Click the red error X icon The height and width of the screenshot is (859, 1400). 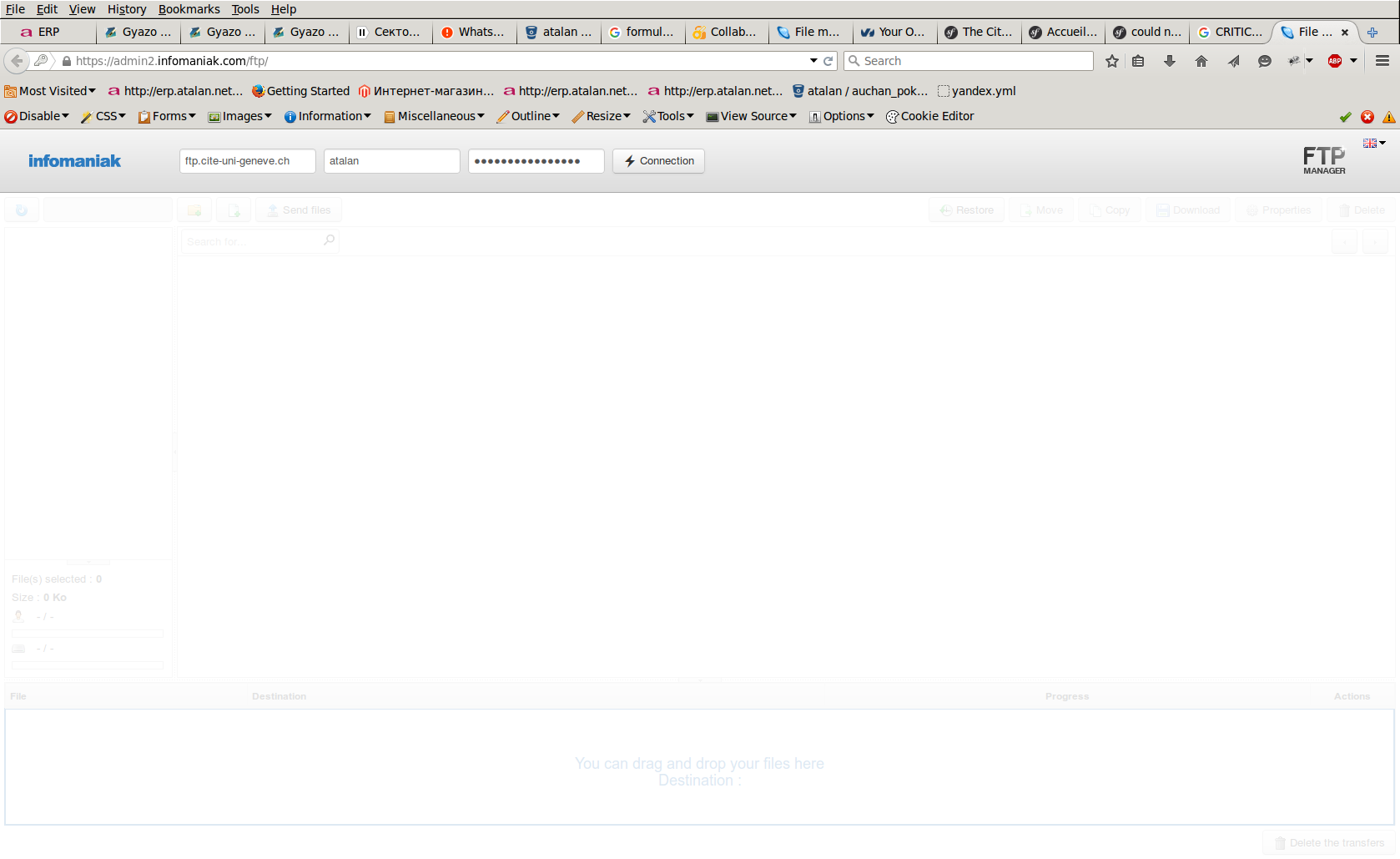(x=1367, y=117)
